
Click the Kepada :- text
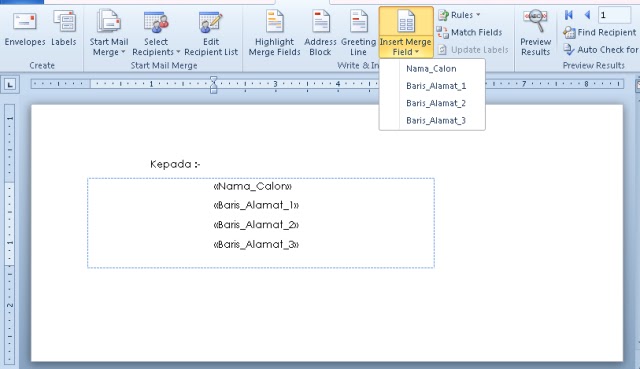pos(175,164)
